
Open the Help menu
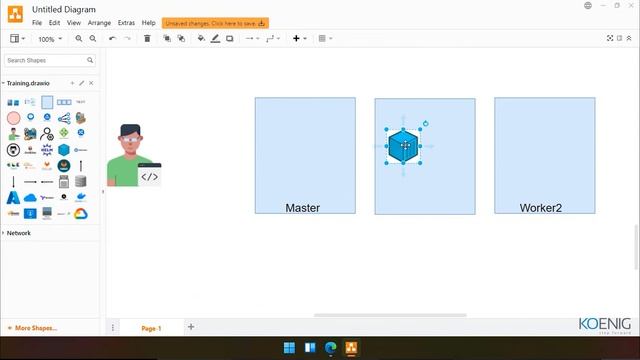tap(149, 23)
